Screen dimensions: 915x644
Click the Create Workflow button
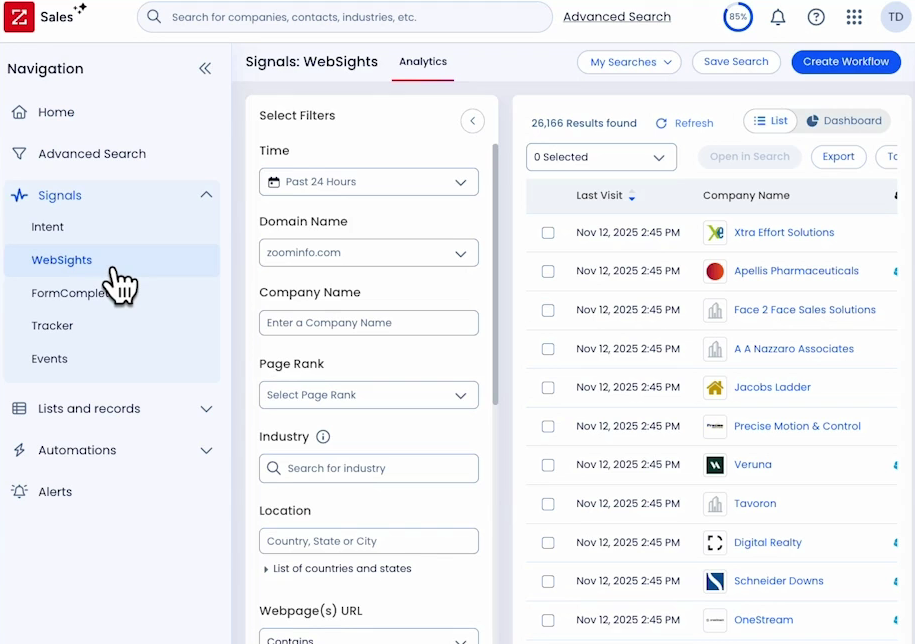(846, 62)
